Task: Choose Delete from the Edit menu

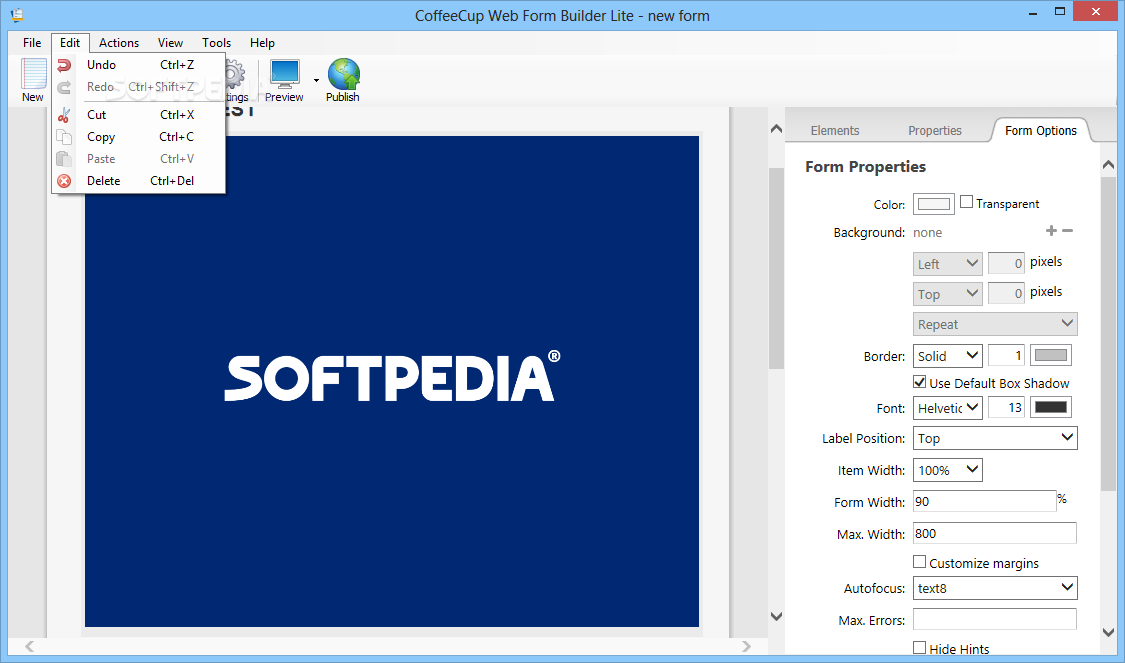Action: (x=139, y=181)
